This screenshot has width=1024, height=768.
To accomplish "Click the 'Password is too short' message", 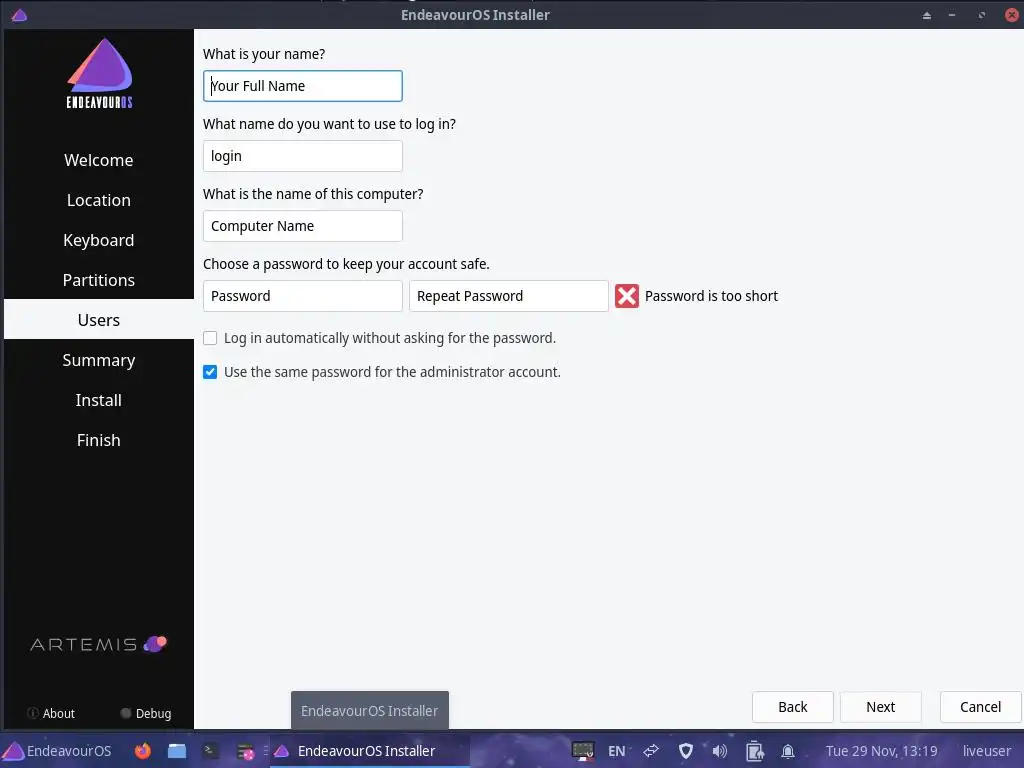I will pos(711,296).
